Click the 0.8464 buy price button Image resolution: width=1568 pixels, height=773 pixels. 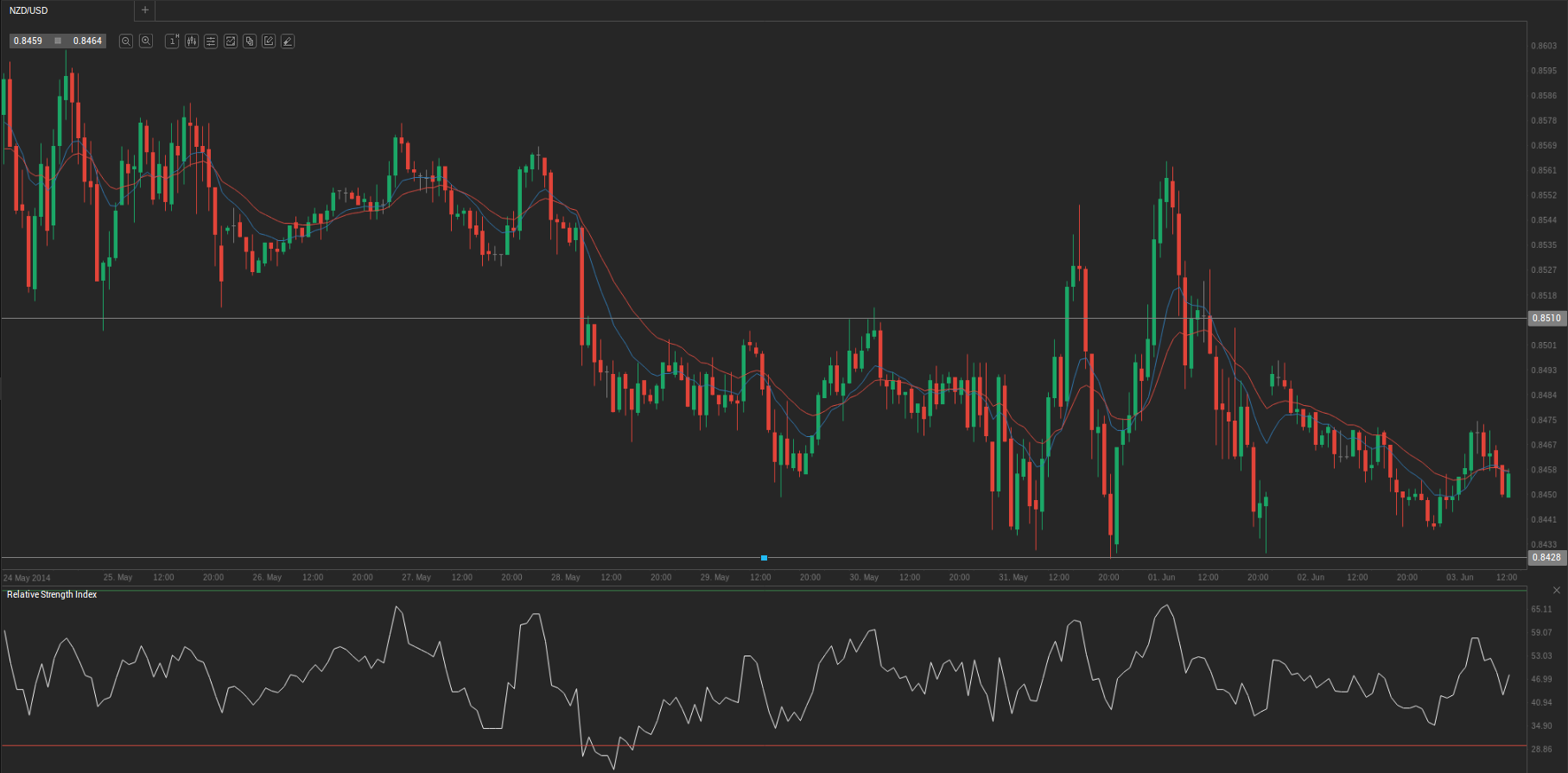coord(87,41)
